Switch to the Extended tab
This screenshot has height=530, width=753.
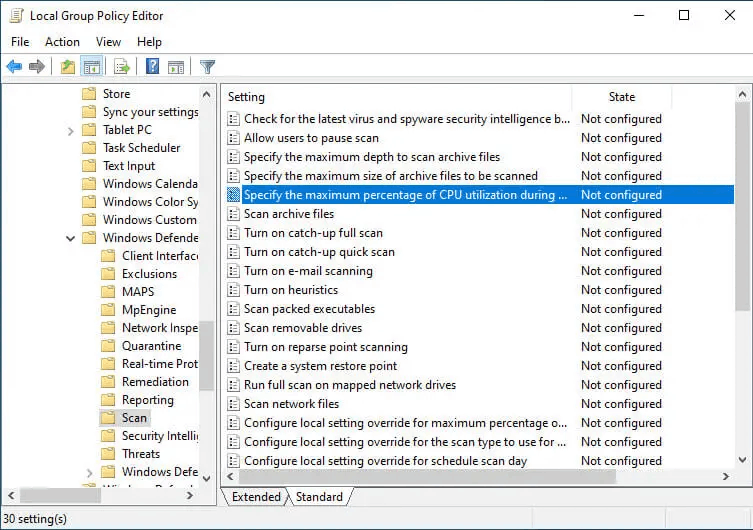pos(256,497)
